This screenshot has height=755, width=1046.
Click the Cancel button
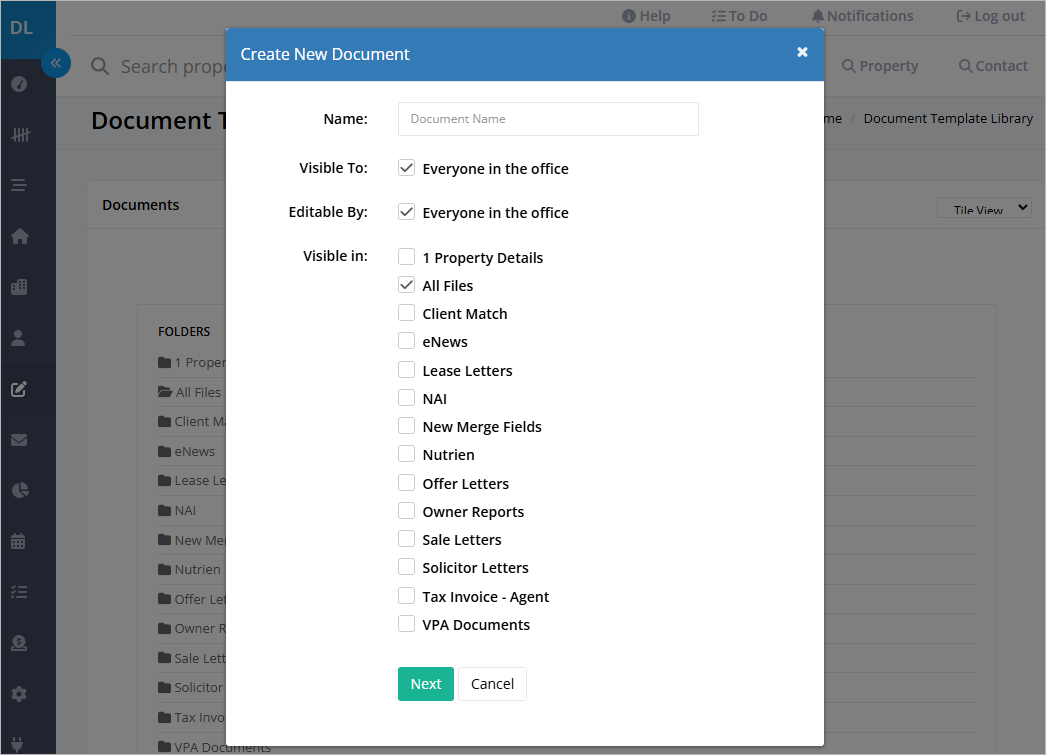pyautogui.click(x=492, y=684)
